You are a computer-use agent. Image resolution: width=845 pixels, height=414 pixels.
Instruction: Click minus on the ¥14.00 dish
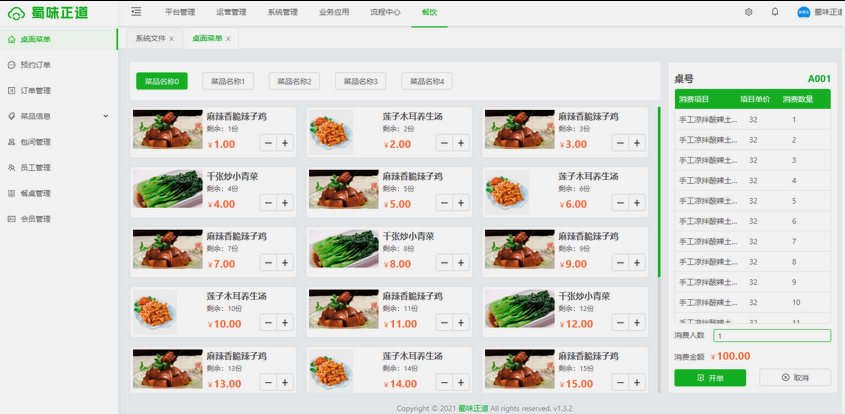point(445,383)
